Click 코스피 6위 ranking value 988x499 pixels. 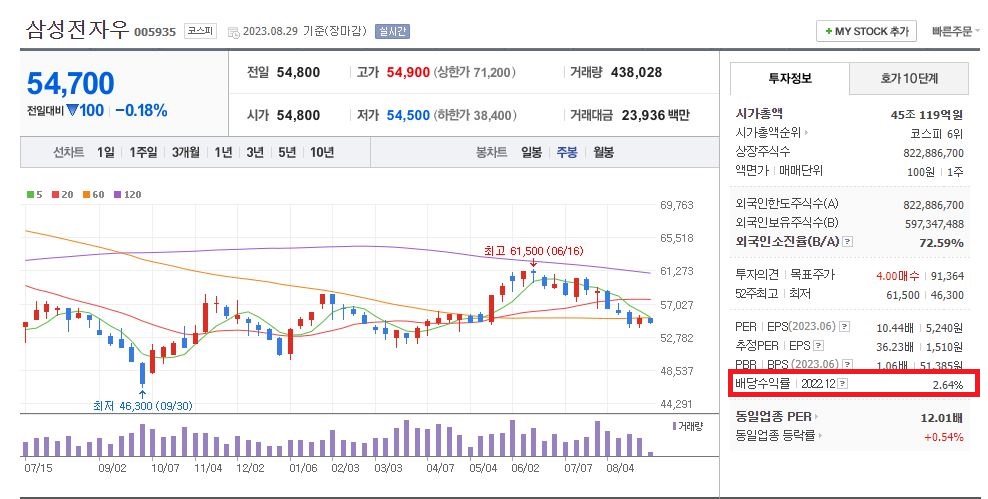click(x=937, y=134)
